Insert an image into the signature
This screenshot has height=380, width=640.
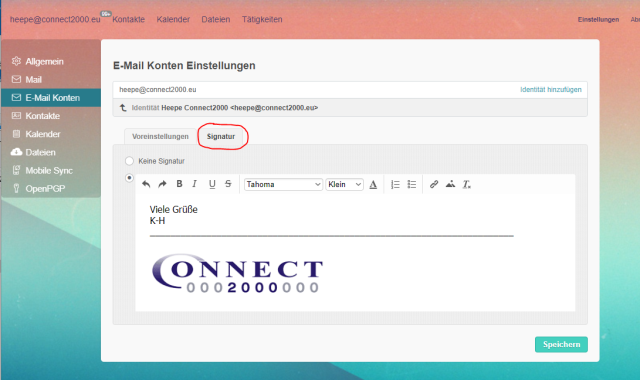point(450,184)
